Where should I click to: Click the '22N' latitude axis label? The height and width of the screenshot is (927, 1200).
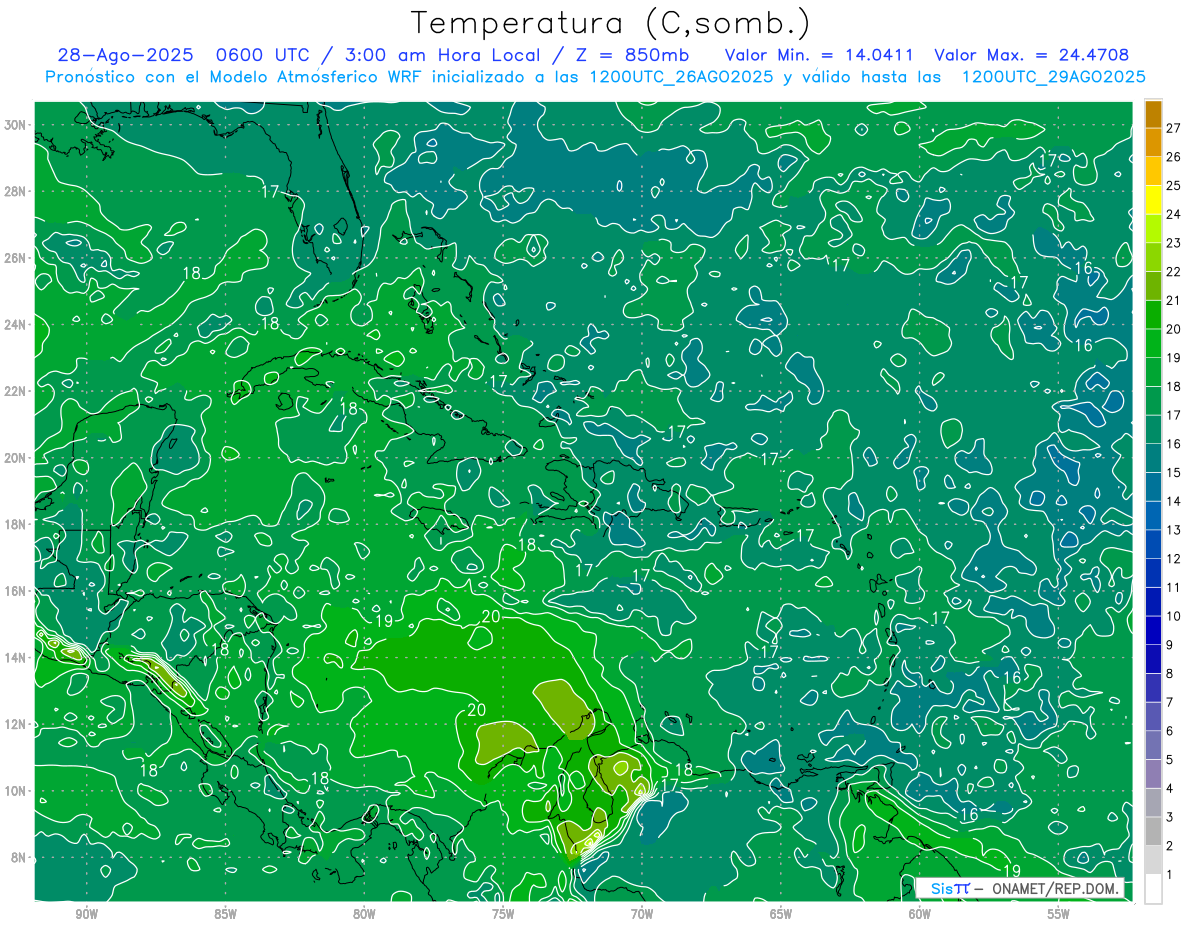pyautogui.click(x=16, y=391)
